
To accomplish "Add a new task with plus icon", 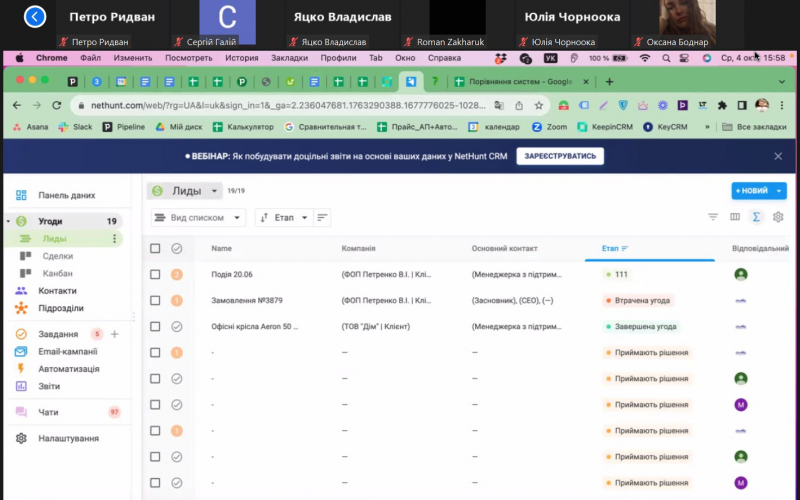I will click(115, 334).
